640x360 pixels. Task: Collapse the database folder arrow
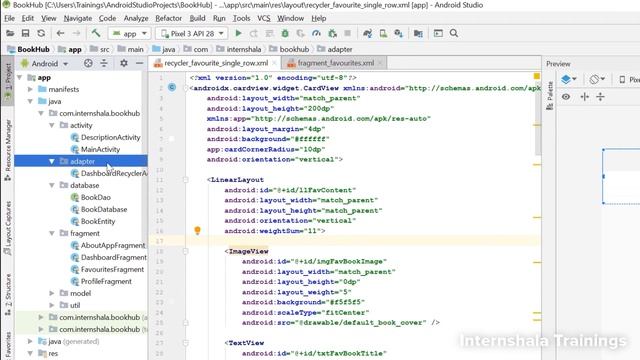52,185
